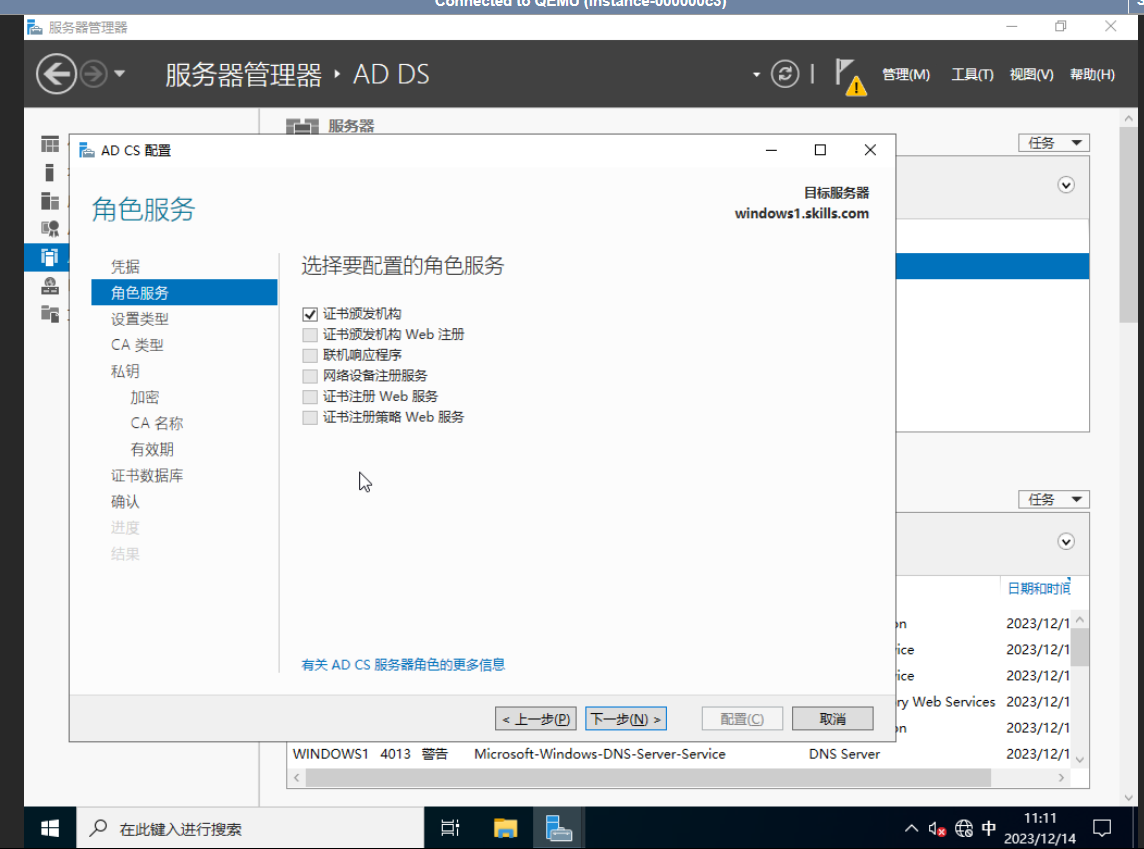This screenshot has width=1144, height=849.
Task: Uncheck the 证书颁发机构 checkbox
Action: click(x=310, y=314)
